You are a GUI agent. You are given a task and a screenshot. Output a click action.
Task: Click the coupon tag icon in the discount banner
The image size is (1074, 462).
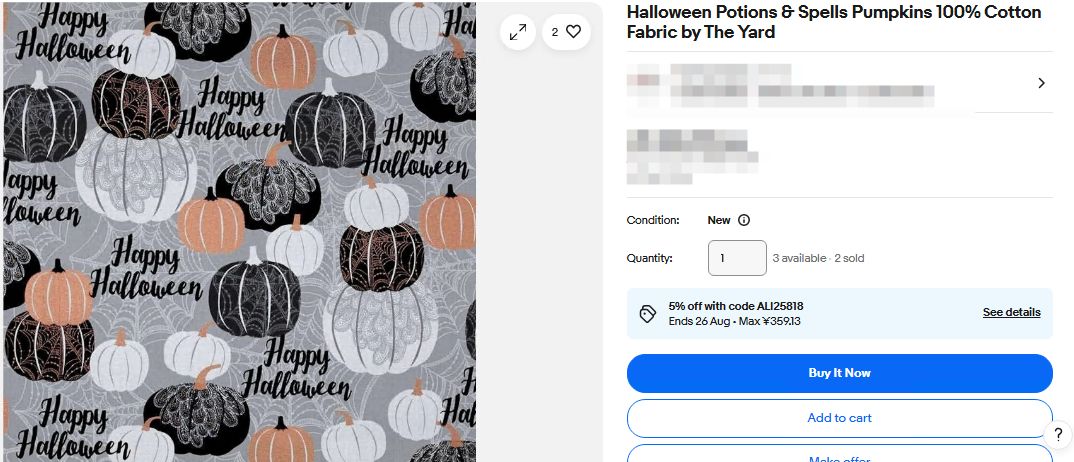[647, 314]
